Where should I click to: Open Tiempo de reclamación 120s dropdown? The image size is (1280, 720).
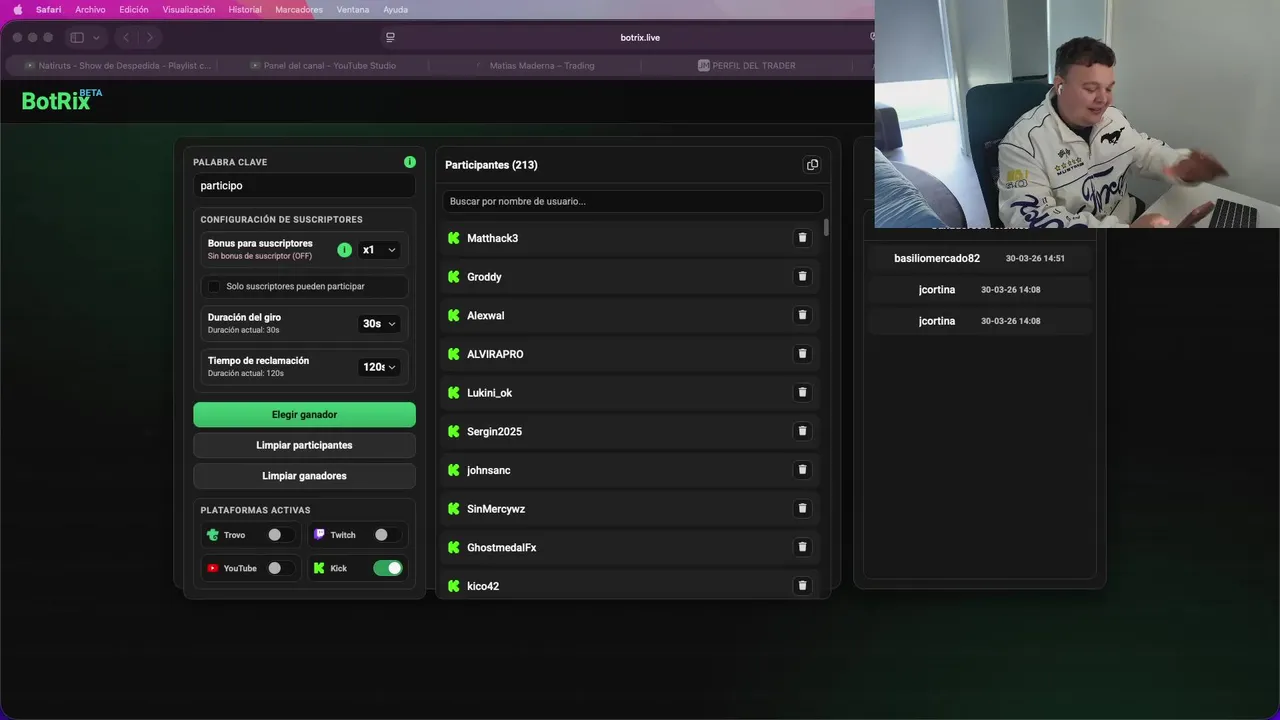coord(379,367)
